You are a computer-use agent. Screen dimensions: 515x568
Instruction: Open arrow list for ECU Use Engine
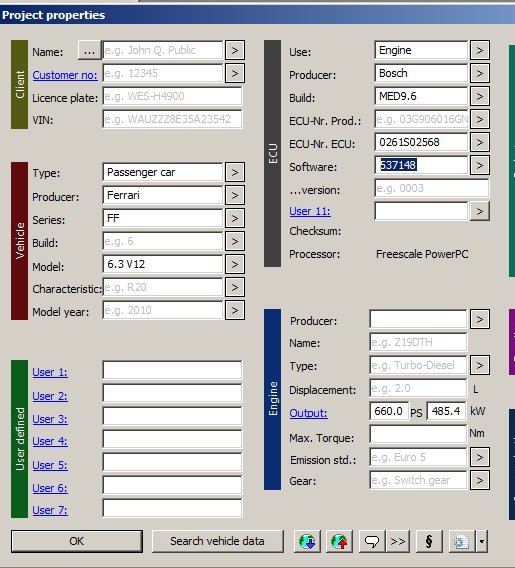pyautogui.click(x=480, y=50)
